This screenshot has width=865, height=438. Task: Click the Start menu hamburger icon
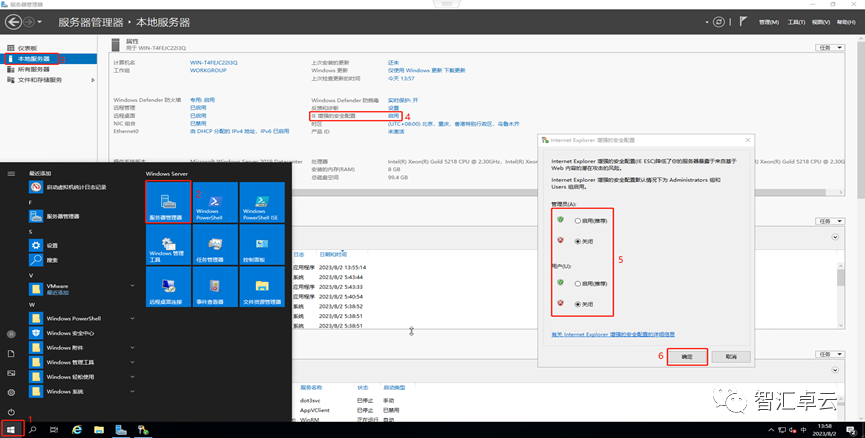11,174
